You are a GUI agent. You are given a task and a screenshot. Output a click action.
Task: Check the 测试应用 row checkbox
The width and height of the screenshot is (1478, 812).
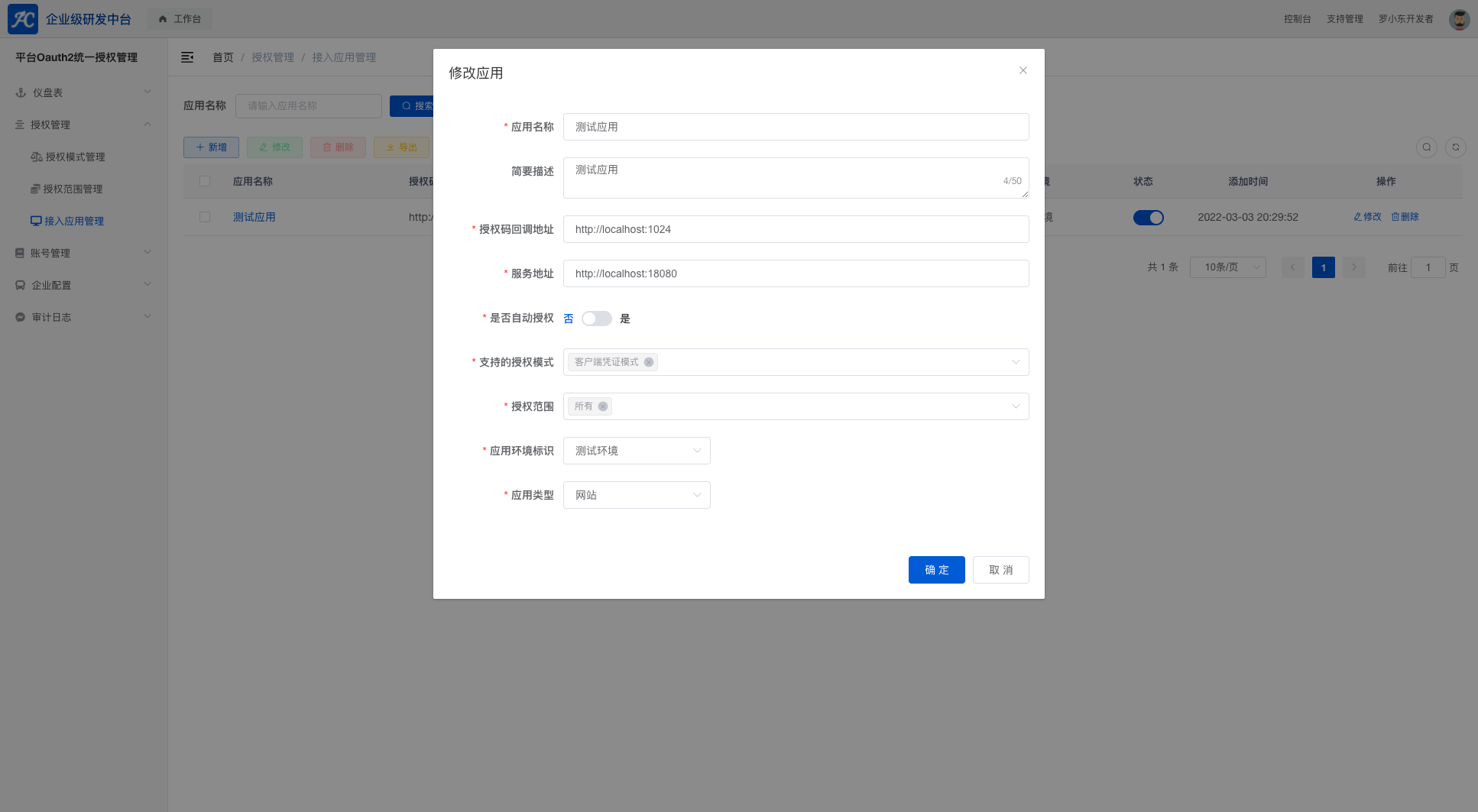[205, 217]
